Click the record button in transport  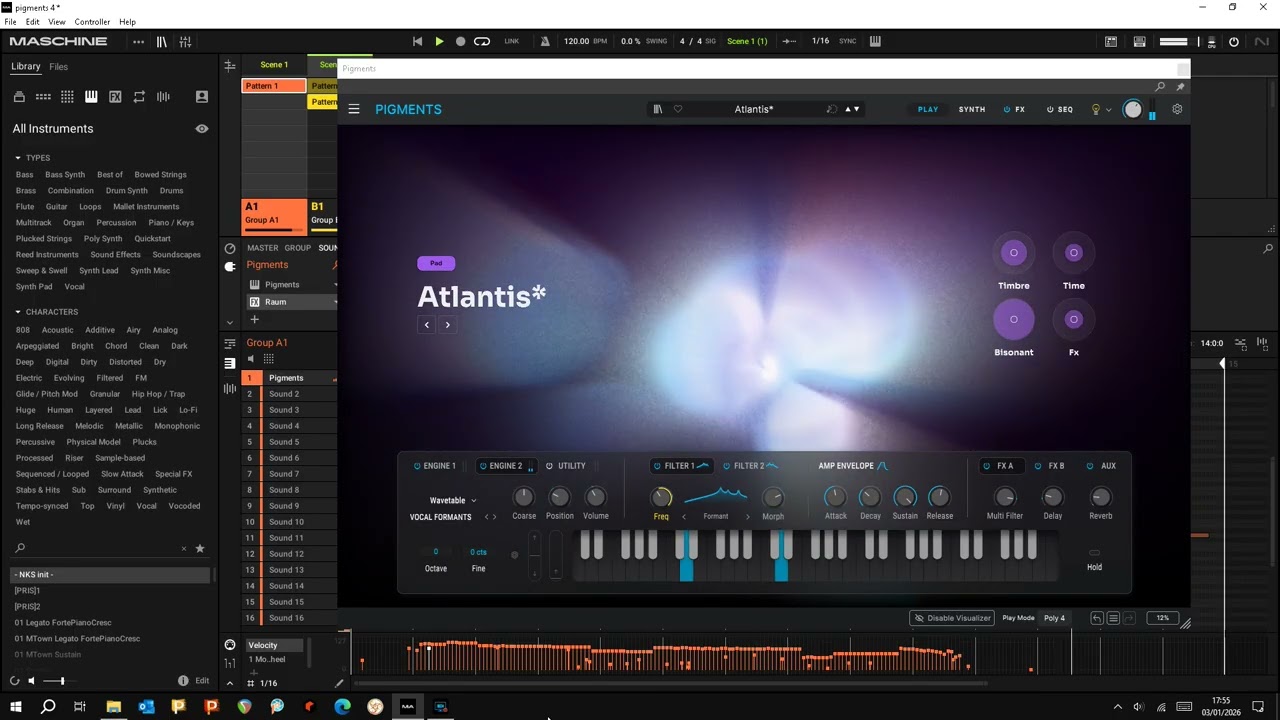[460, 41]
